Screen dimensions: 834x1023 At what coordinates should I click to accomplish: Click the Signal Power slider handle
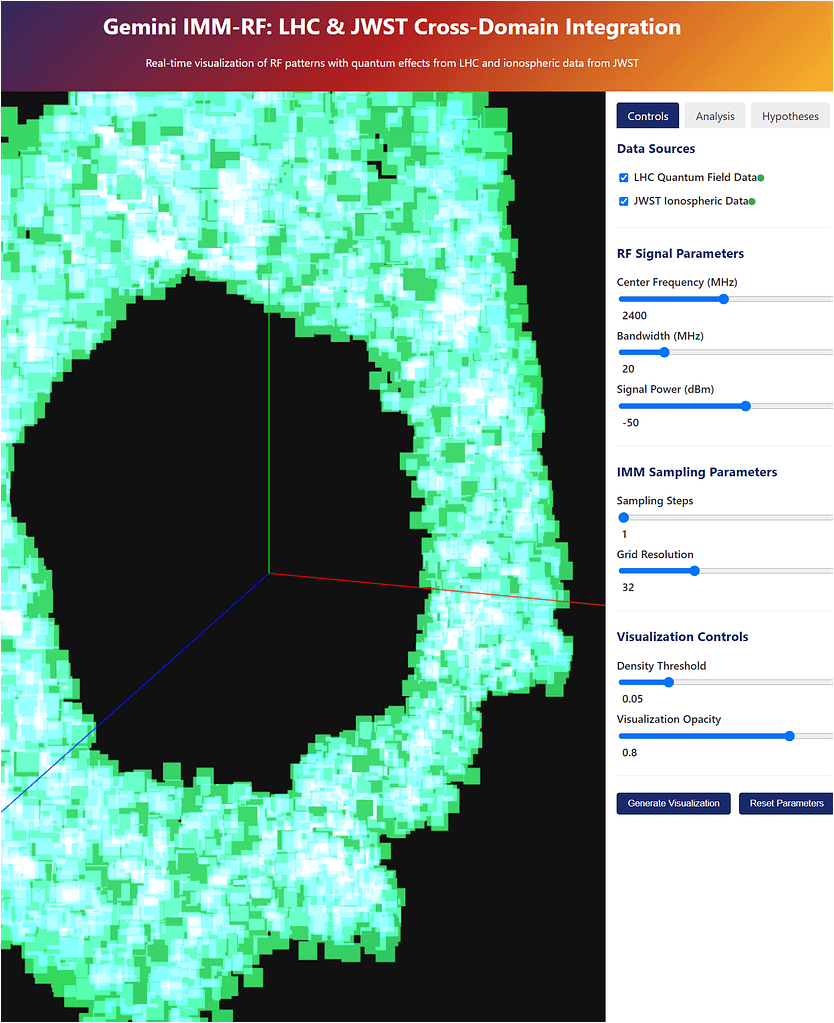pyautogui.click(x=745, y=406)
